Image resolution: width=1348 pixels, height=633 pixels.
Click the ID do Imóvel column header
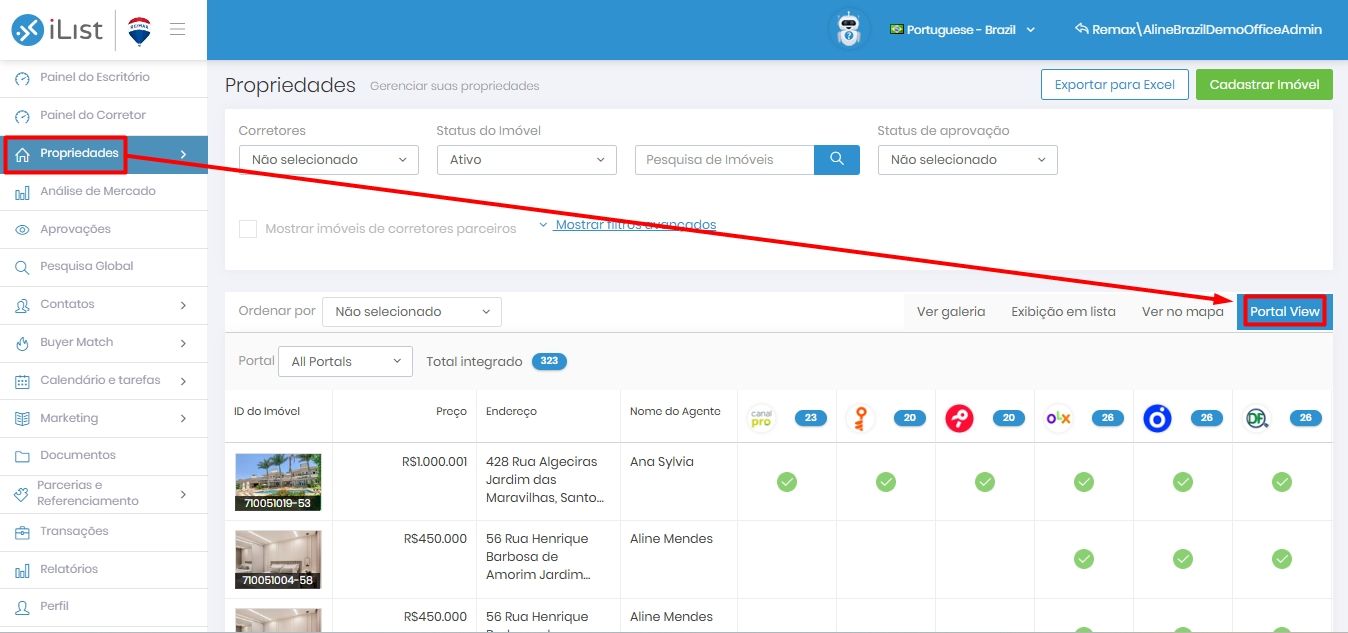tap(267, 411)
